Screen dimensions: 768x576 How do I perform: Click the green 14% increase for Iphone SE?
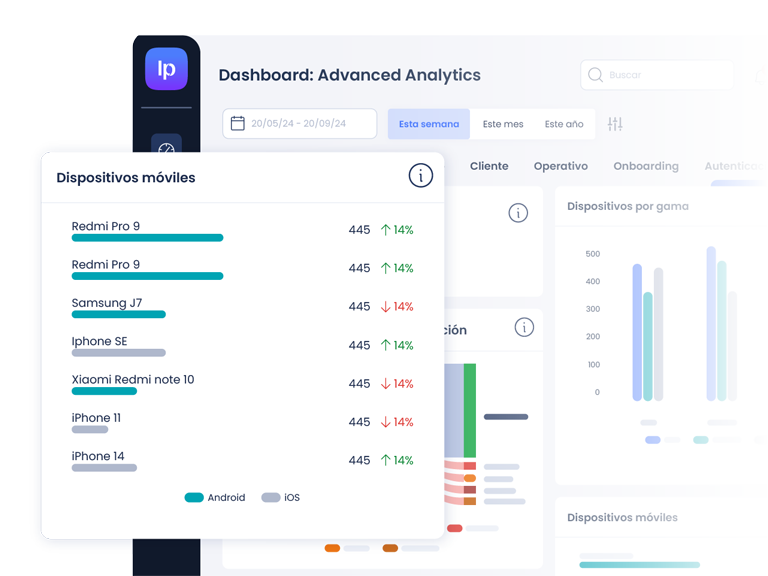[x=397, y=345]
